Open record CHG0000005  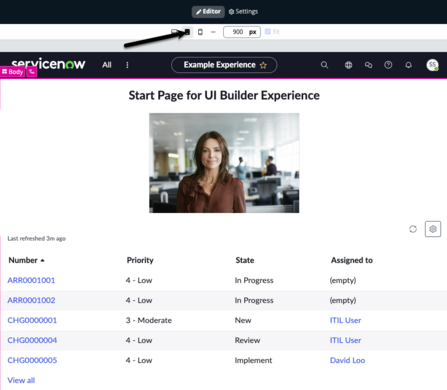click(x=32, y=360)
